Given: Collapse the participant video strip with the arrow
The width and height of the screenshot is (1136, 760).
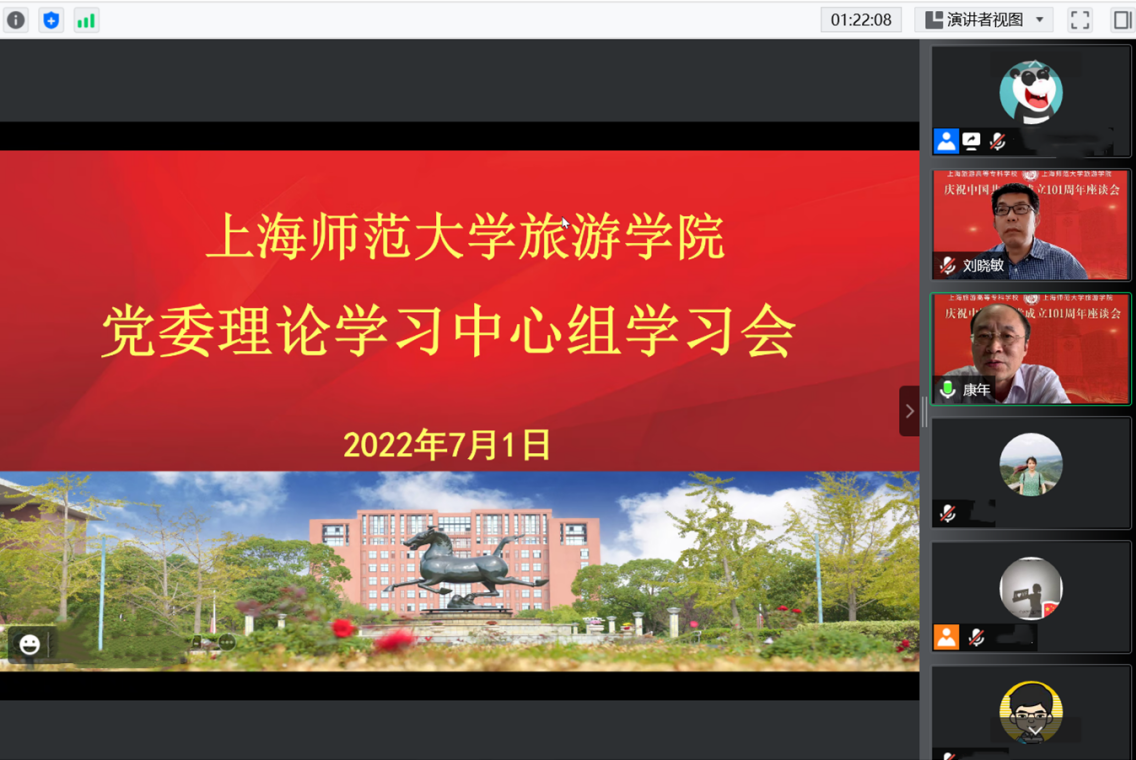Looking at the screenshot, I should click(909, 411).
